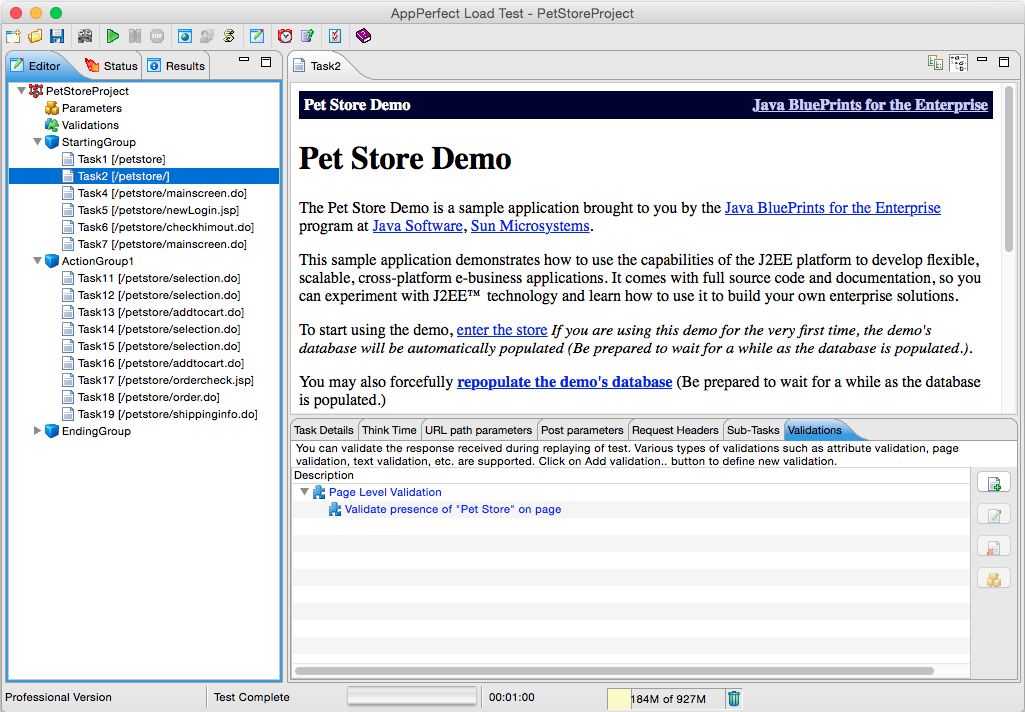The width and height of the screenshot is (1025, 712).
Task: Click the Validations item icon in the tree
Action: 52,125
